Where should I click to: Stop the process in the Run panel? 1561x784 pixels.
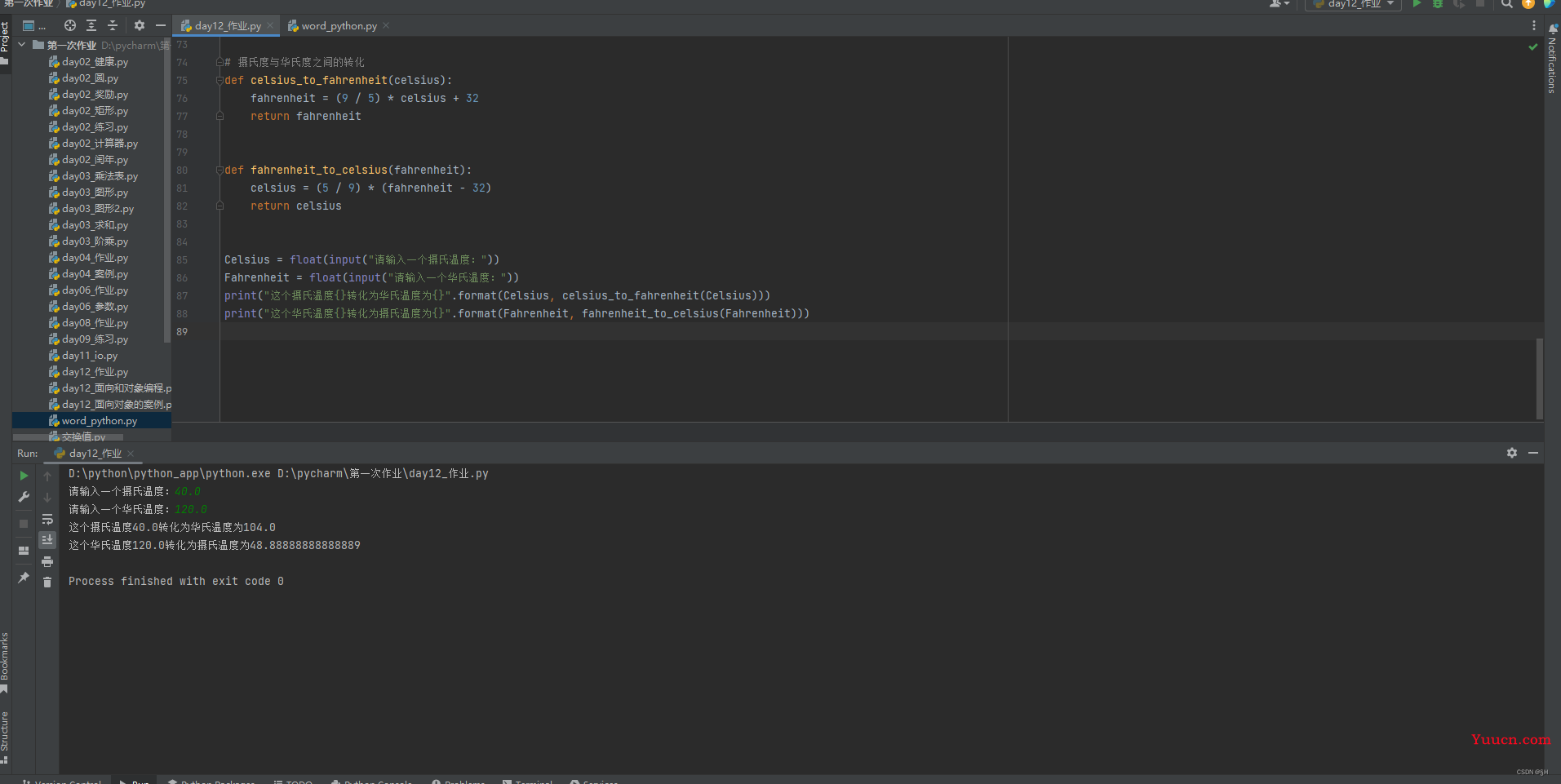point(24,524)
